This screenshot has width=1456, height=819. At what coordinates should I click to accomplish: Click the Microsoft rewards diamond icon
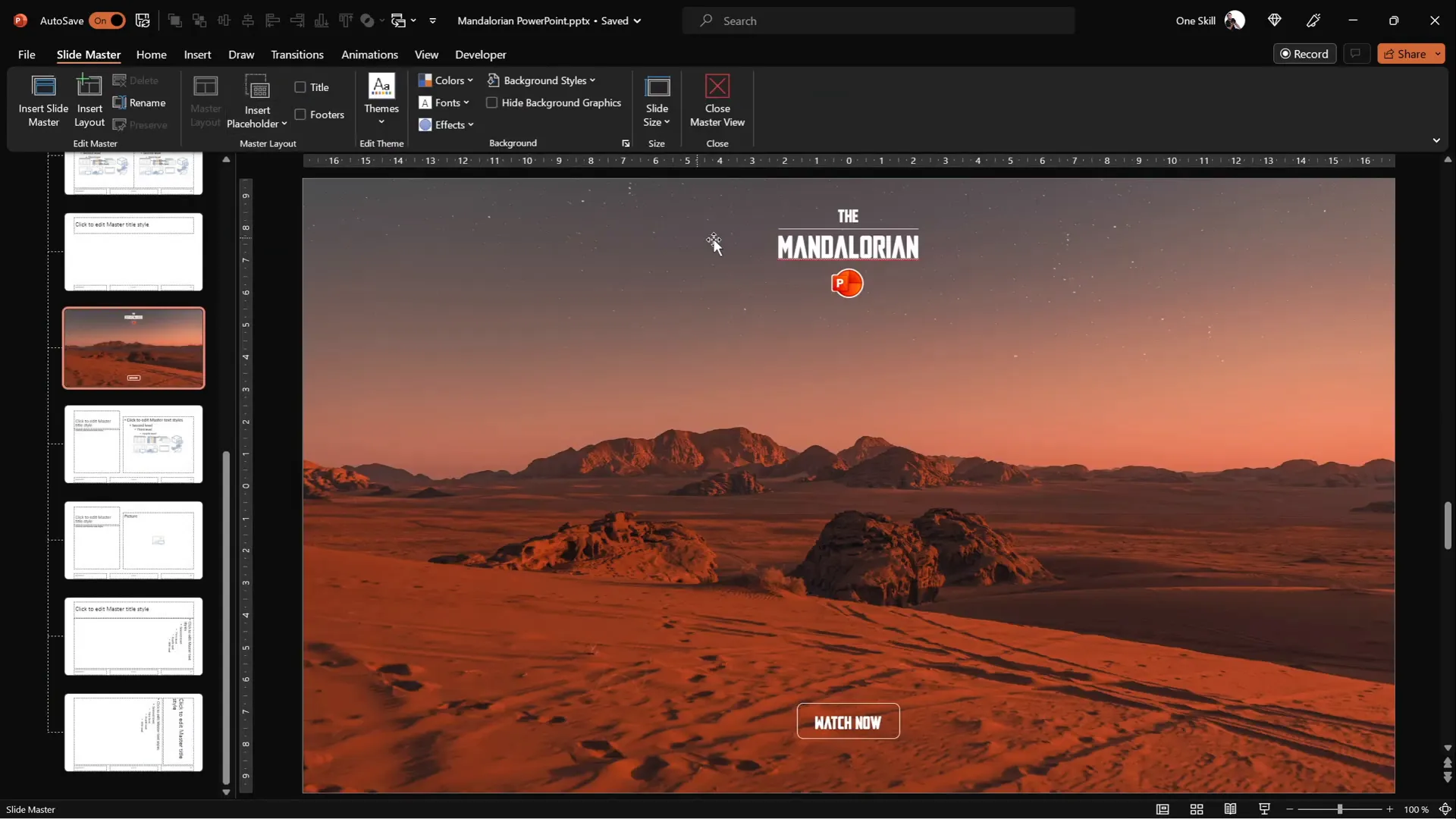1275,20
